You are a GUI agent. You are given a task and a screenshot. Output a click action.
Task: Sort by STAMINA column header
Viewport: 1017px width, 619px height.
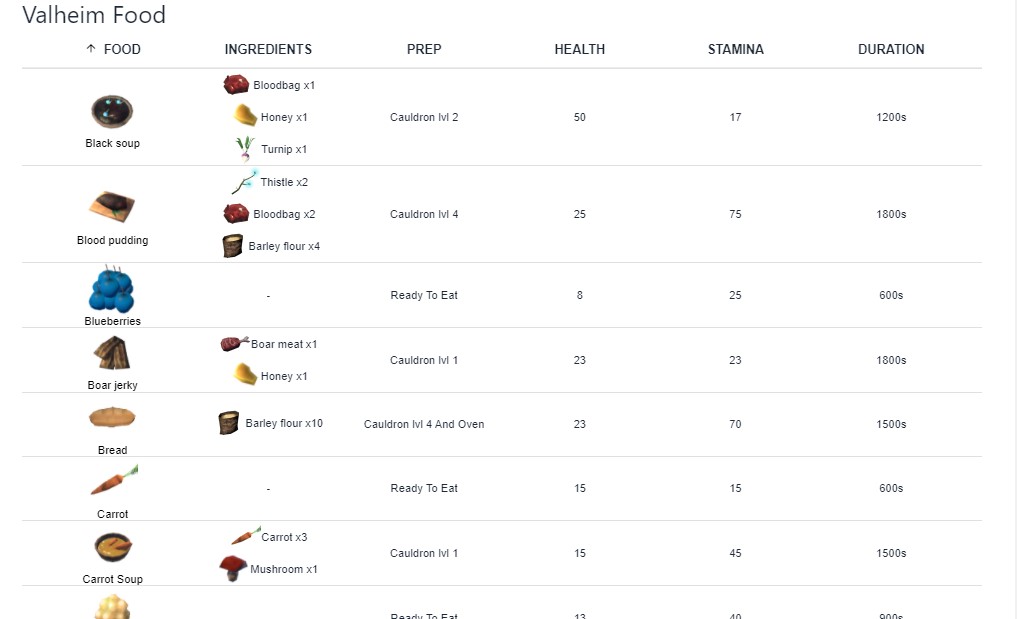735,49
